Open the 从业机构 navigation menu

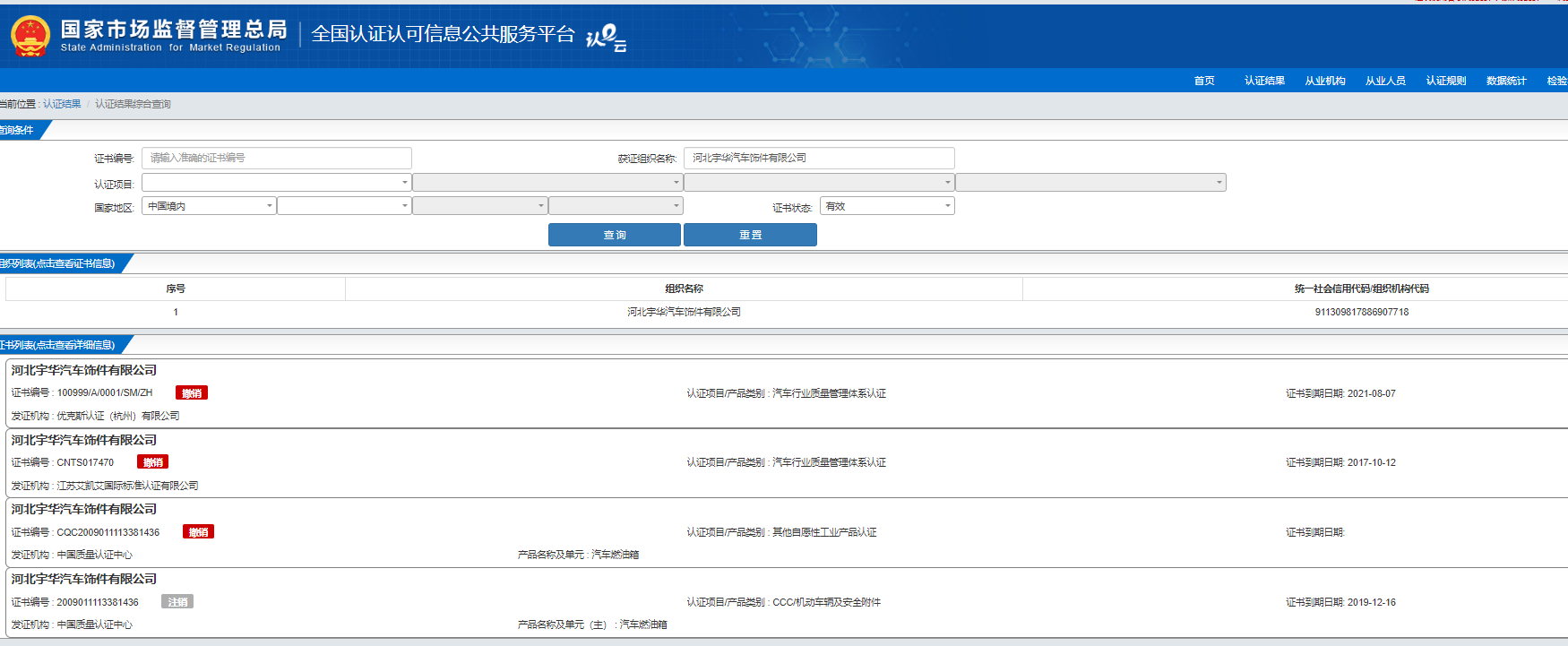tap(1325, 81)
